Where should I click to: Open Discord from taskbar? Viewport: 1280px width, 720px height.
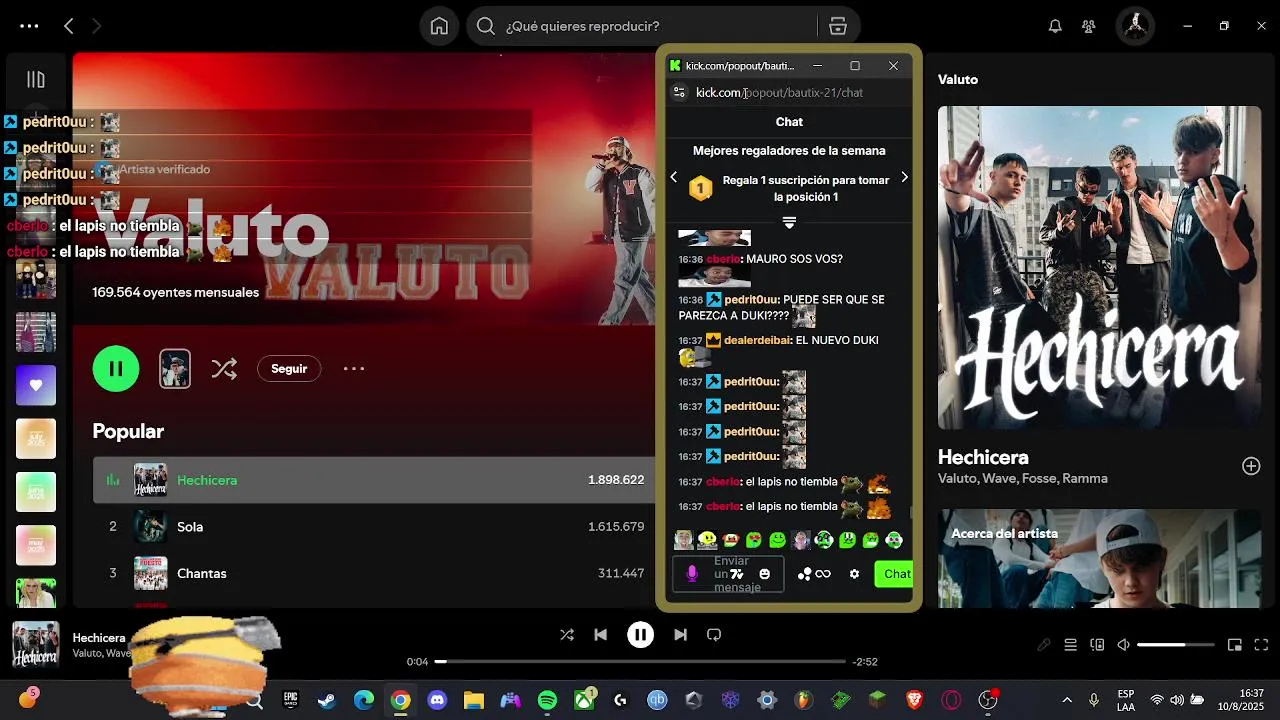(x=437, y=701)
